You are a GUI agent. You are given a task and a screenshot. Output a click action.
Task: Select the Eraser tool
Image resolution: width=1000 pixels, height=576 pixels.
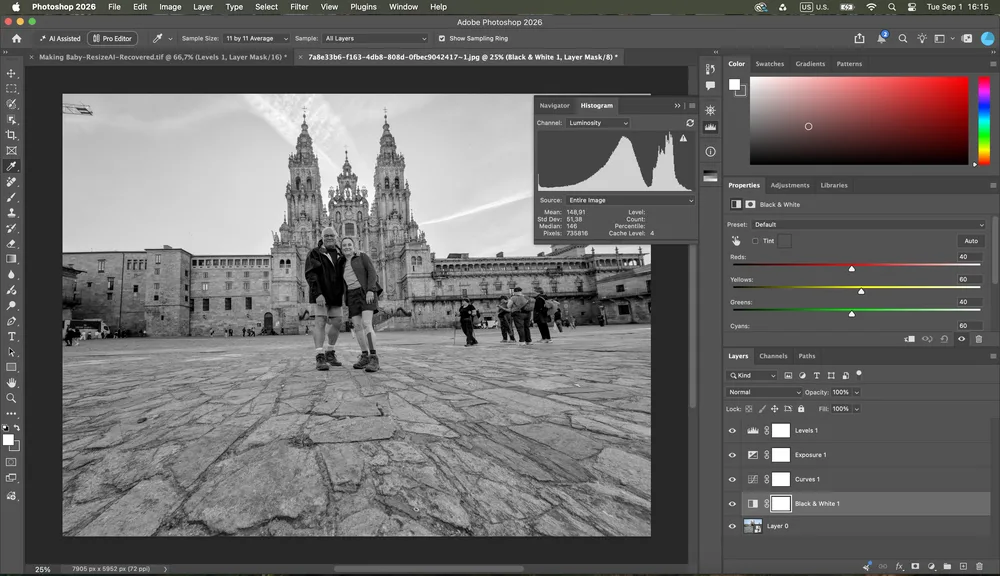click(x=11, y=244)
